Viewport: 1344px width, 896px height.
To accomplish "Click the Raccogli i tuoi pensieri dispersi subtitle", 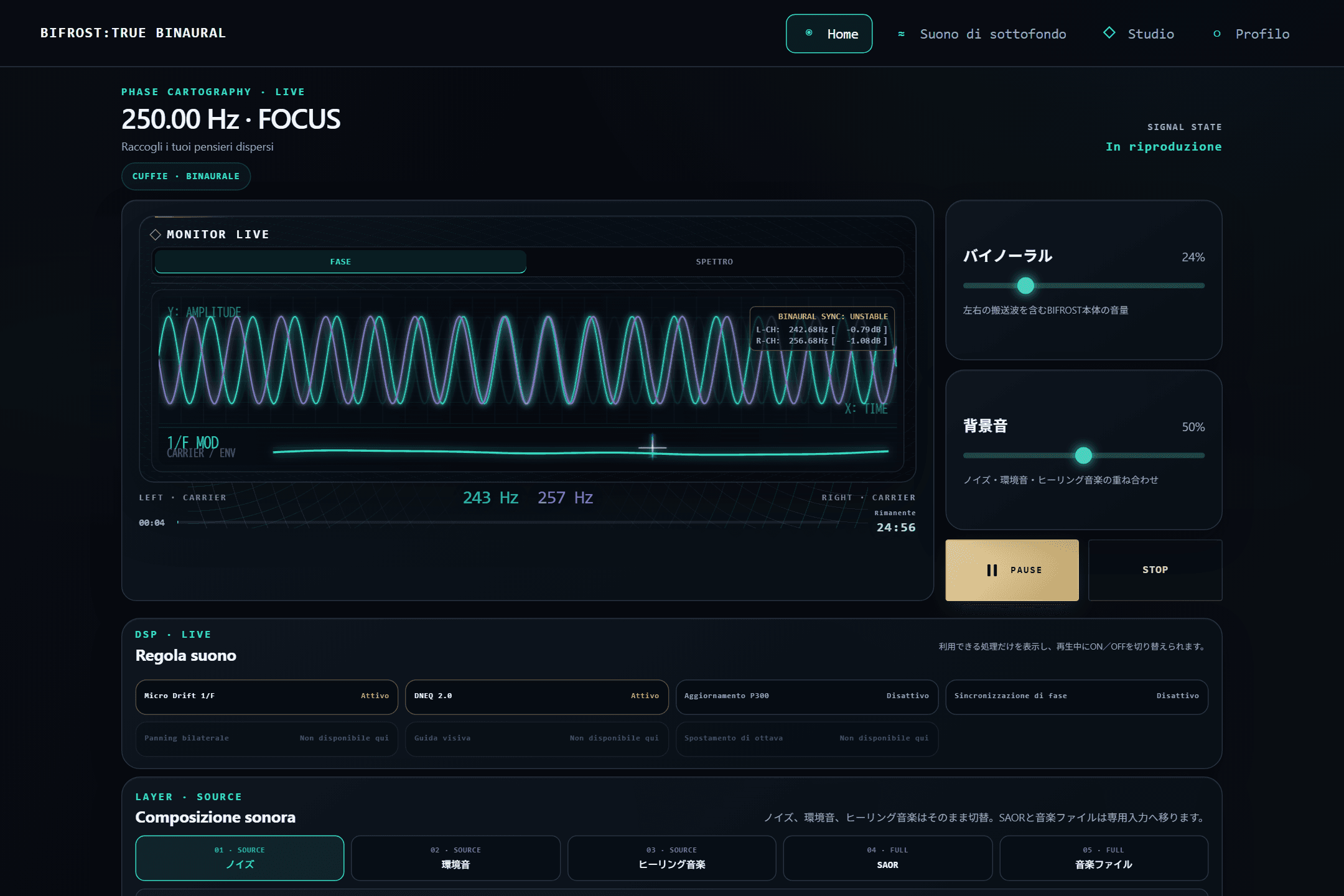I will [197, 147].
